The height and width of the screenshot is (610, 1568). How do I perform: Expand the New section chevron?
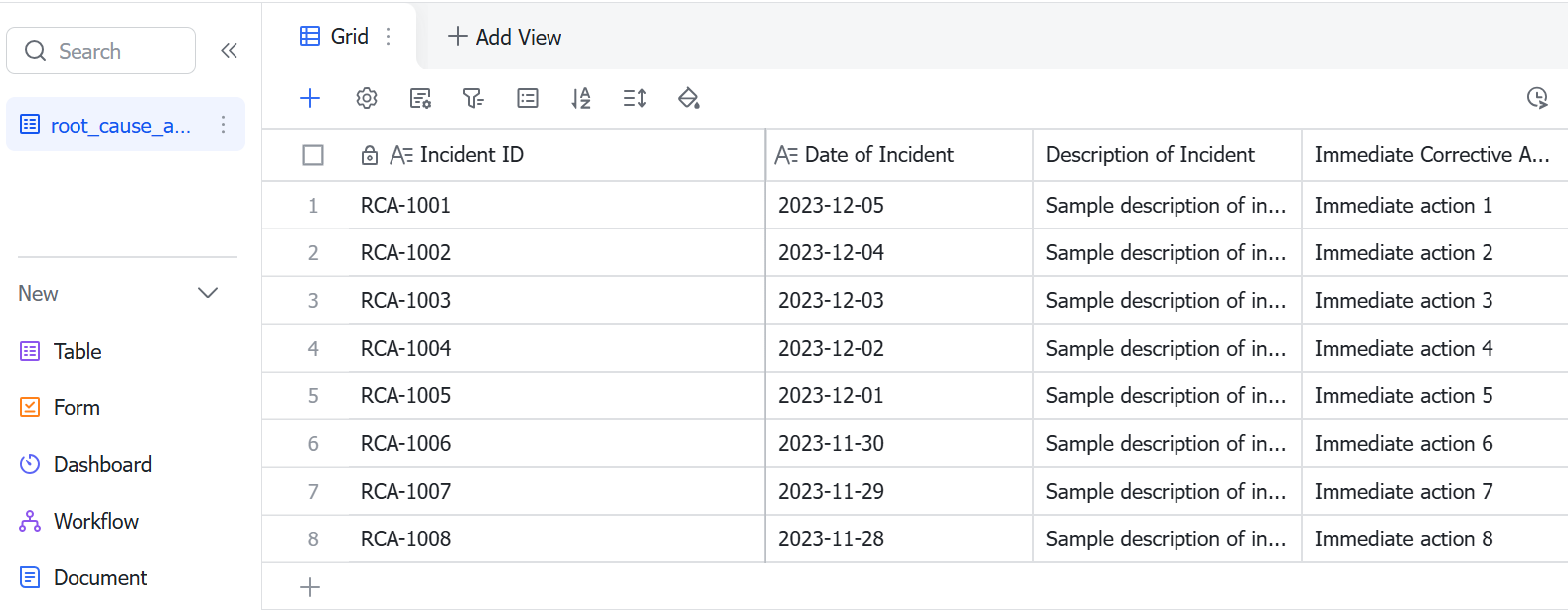coord(208,293)
